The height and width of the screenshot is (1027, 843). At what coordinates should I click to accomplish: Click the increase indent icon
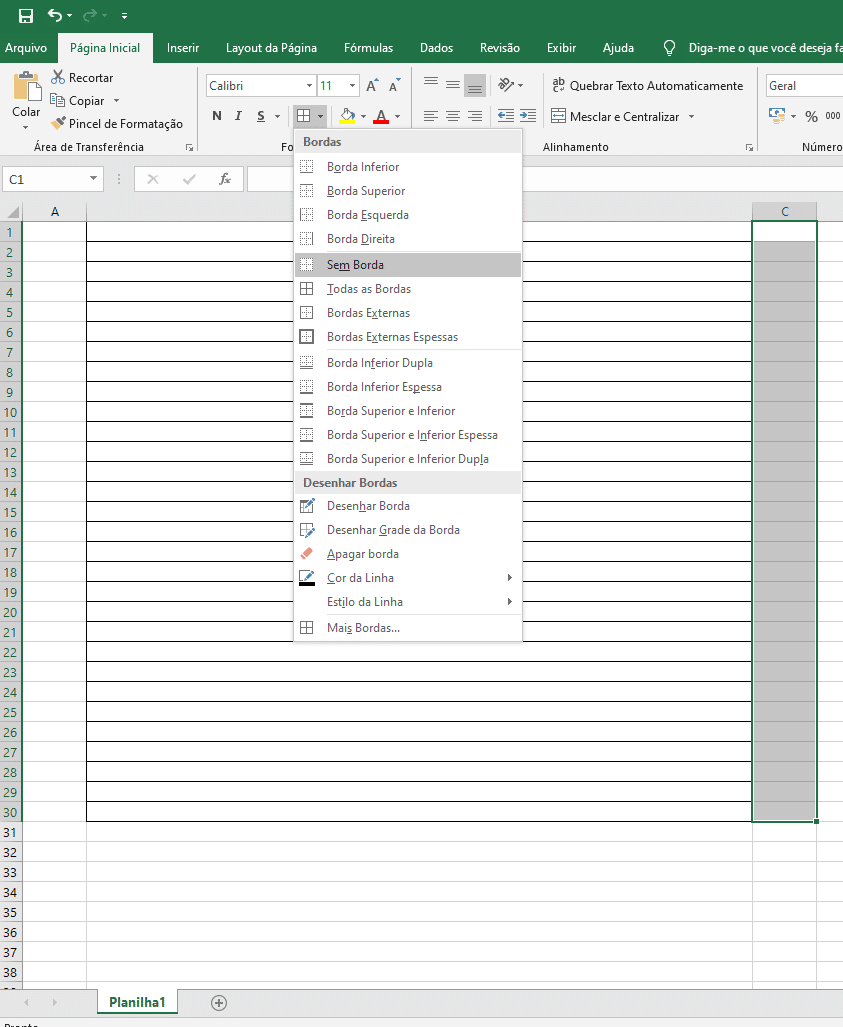click(528, 116)
